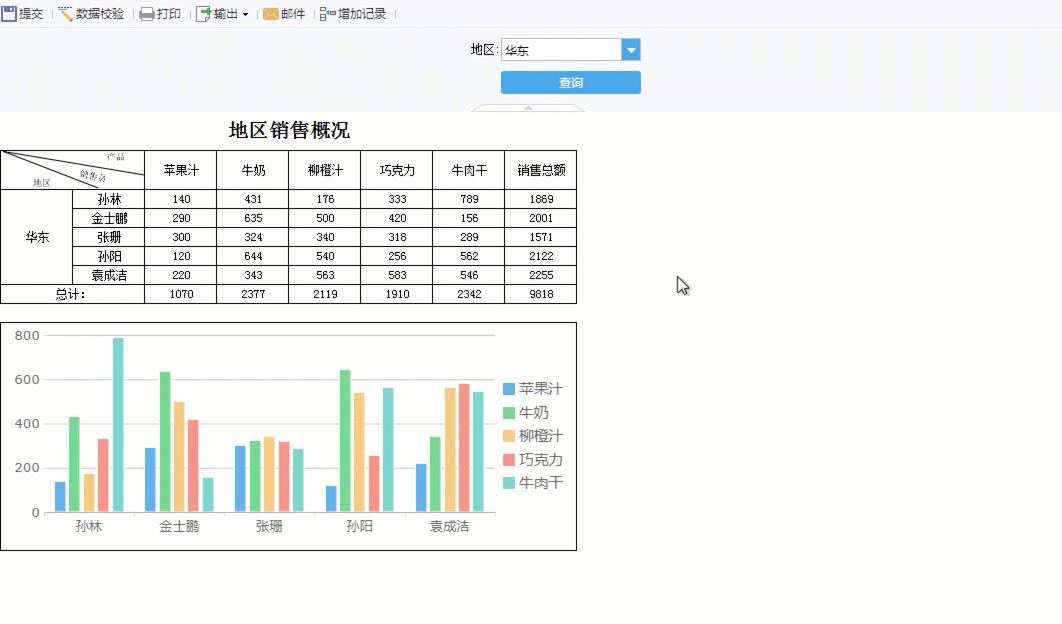This screenshot has width=1062, height=624.
Task: Click the 邮件 envelope icon
Action: pos(271,14)
